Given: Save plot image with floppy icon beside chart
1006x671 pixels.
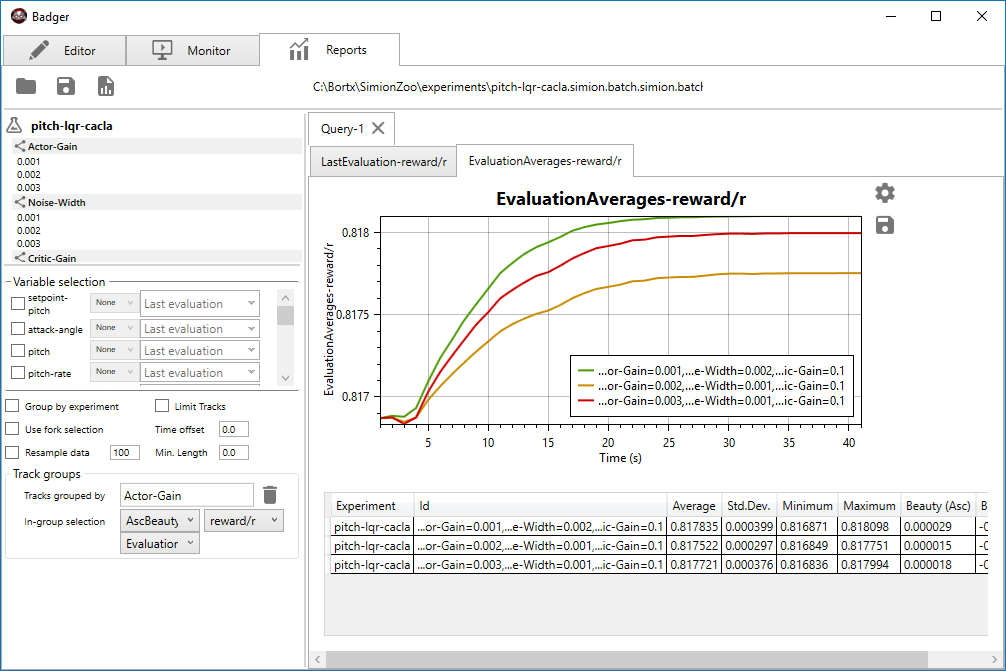Looking at the screenshot, I should point(885,225).
